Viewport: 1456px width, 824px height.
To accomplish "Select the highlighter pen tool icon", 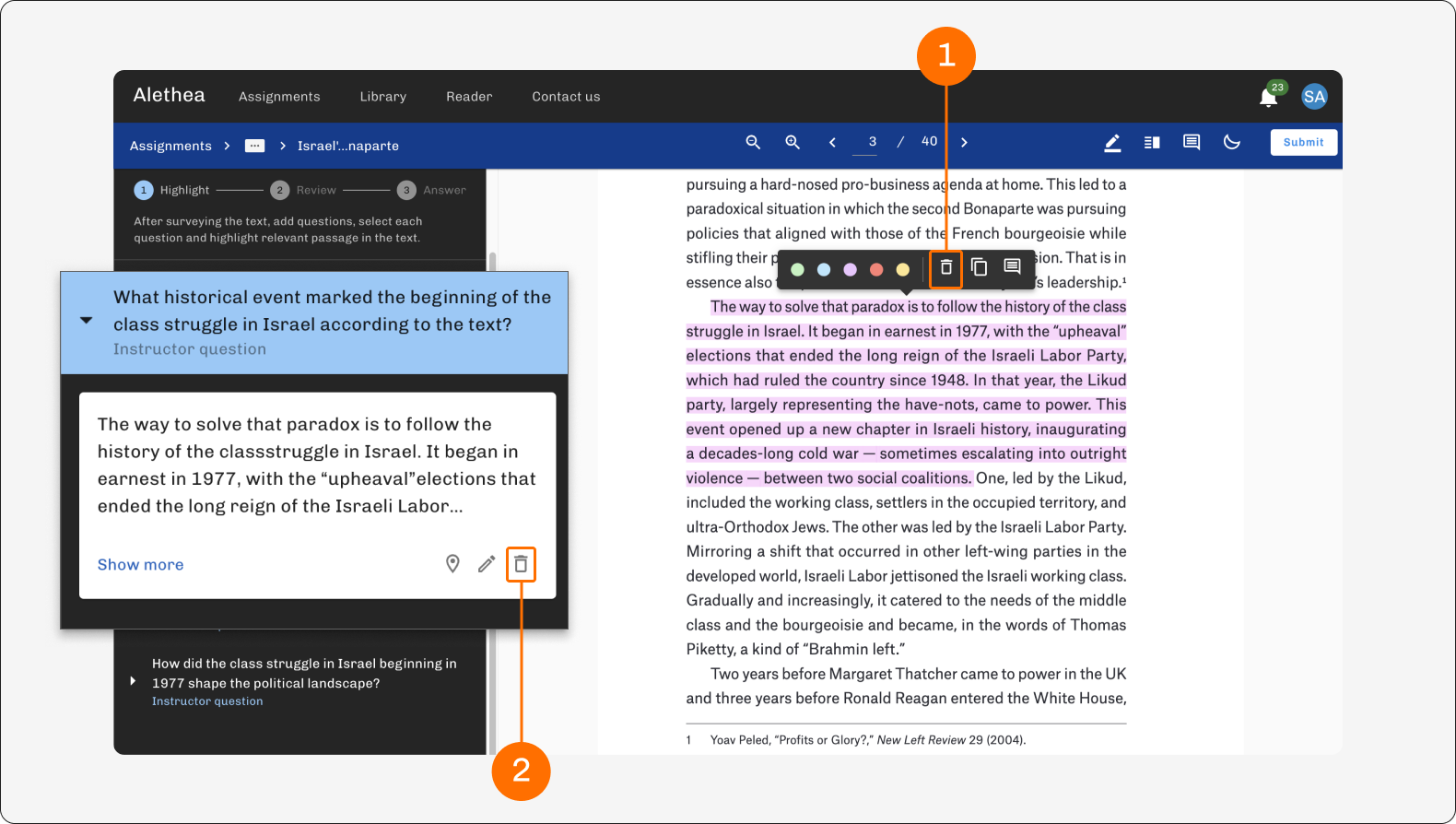I will point(1112,143).
